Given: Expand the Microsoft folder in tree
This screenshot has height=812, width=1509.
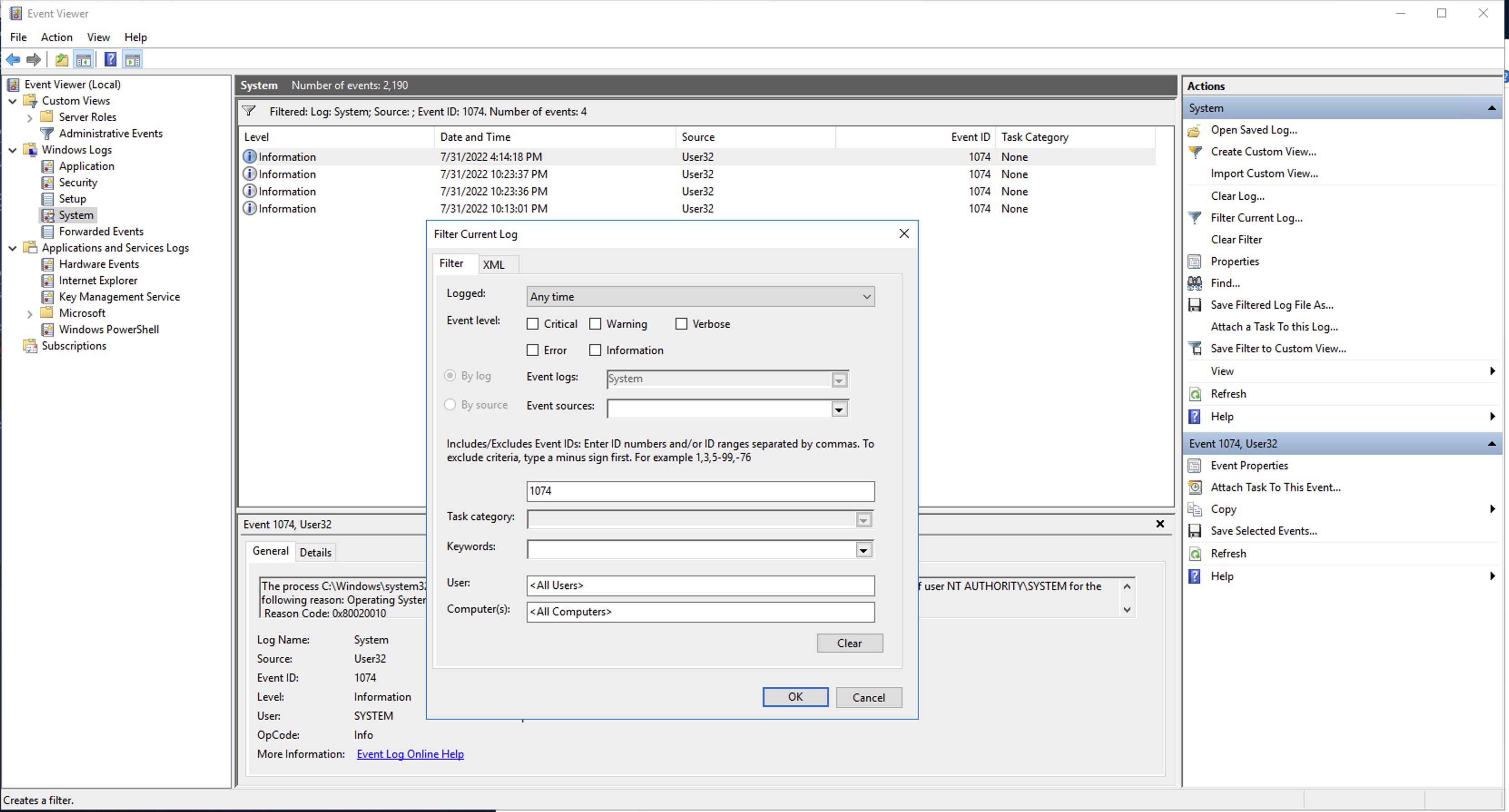Looking at the screenshot, I should coord(30,314).
